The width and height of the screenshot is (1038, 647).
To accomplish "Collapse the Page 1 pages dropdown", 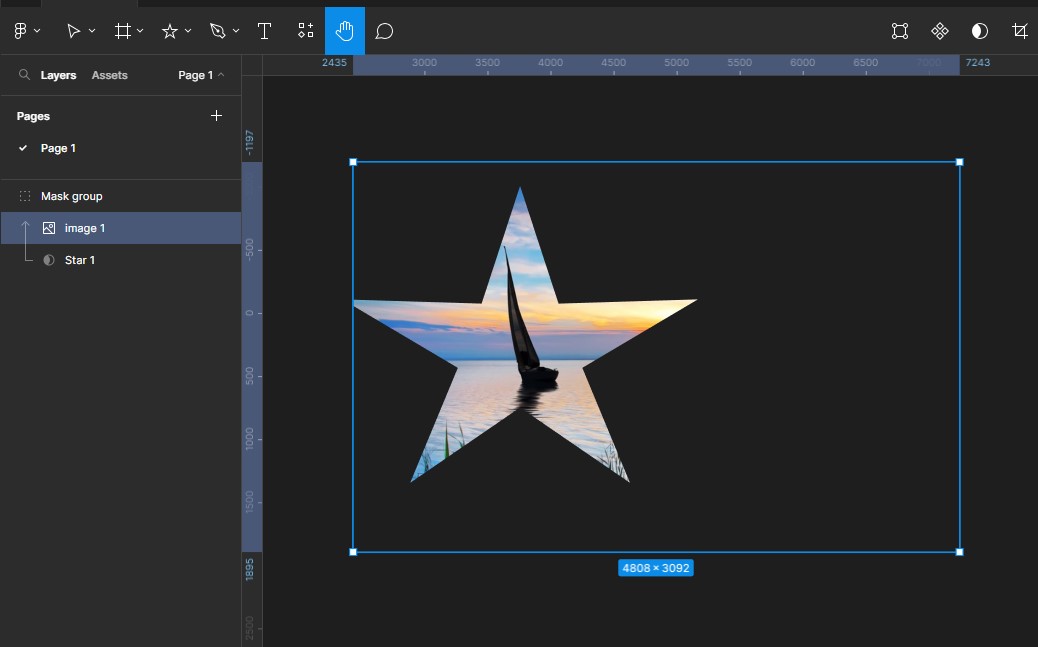I will point(201,75).
